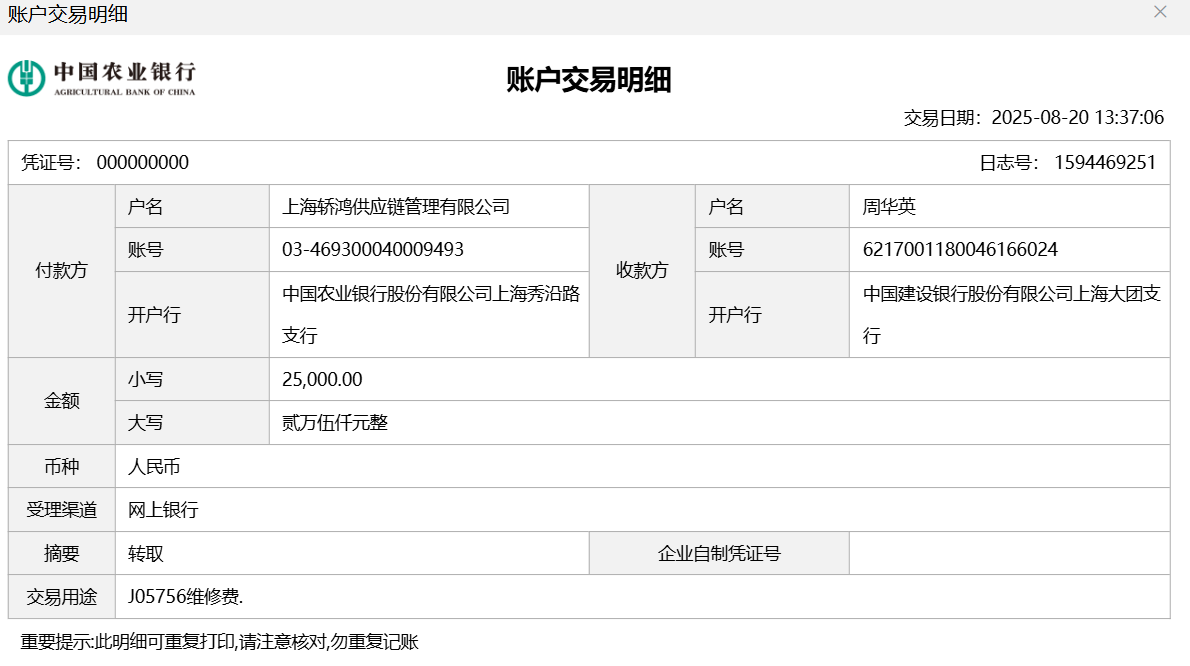Click the voucher number 000000000
The height and width of the screenshot is (666, 1190).
coord(142,163)
